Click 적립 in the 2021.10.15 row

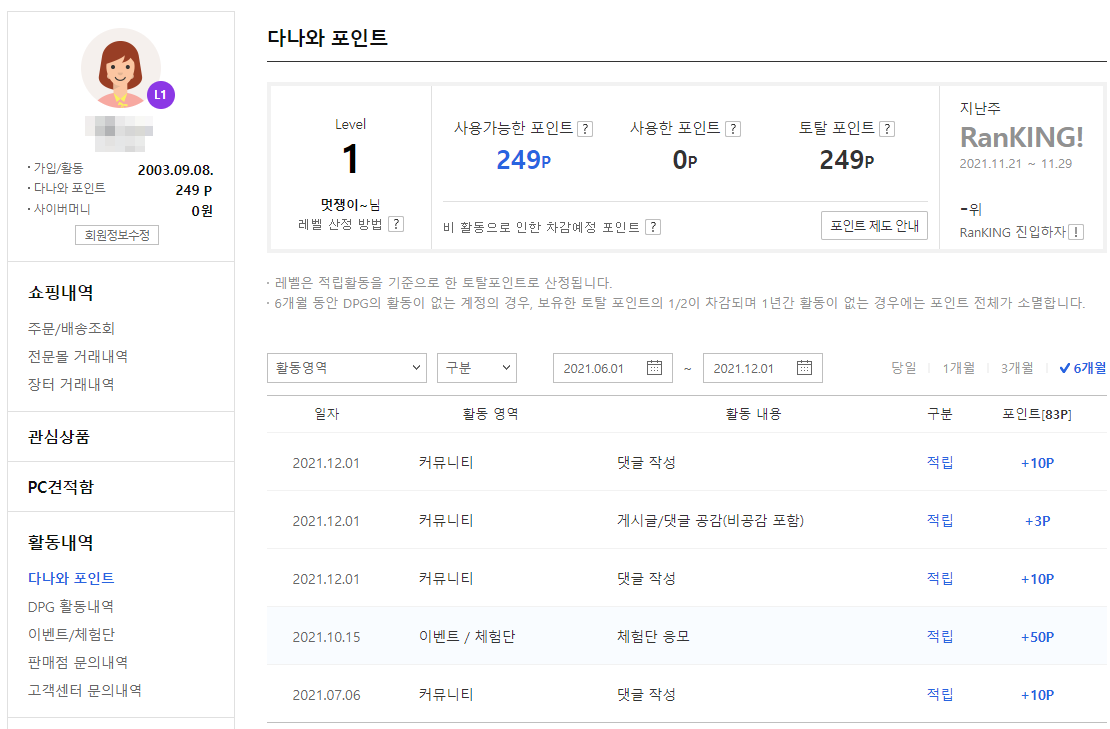click(x=940, y=636)
